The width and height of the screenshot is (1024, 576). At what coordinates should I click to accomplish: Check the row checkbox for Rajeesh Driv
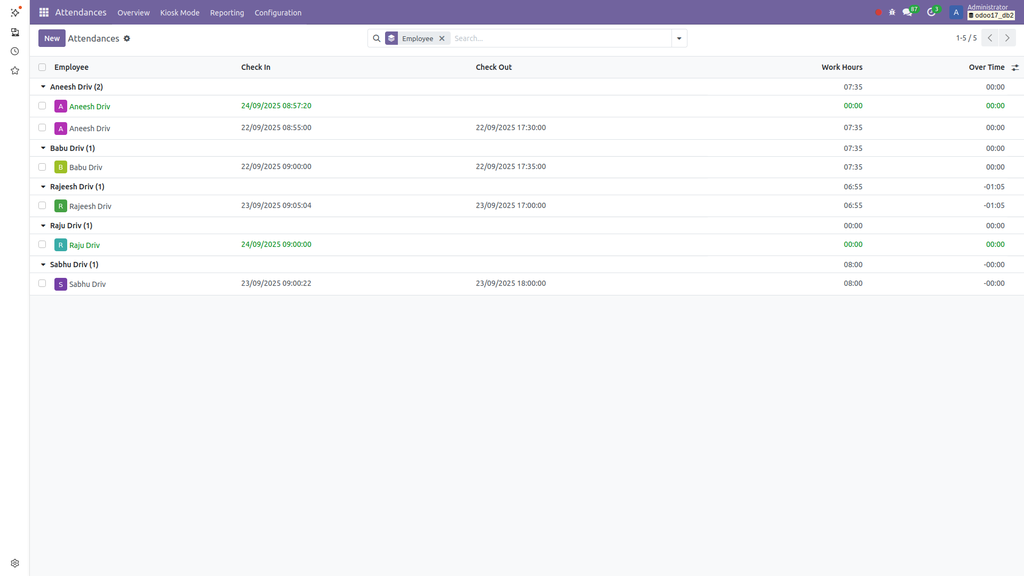pyautogui.click(x=40, y=205)
